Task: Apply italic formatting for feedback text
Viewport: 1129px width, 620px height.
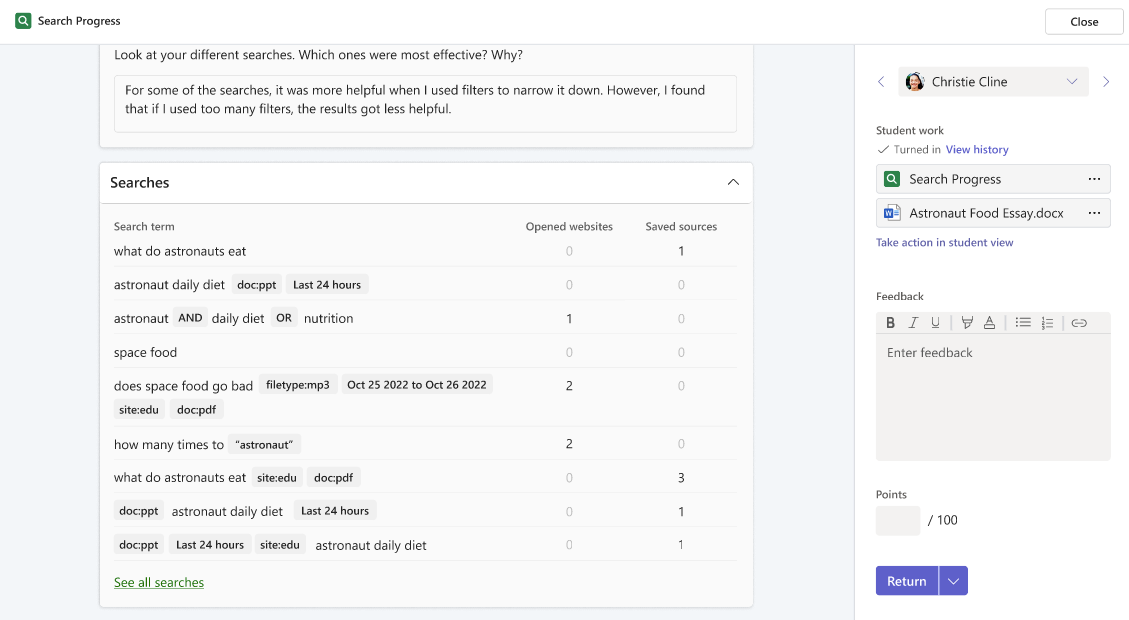Action: click(912, 322)
